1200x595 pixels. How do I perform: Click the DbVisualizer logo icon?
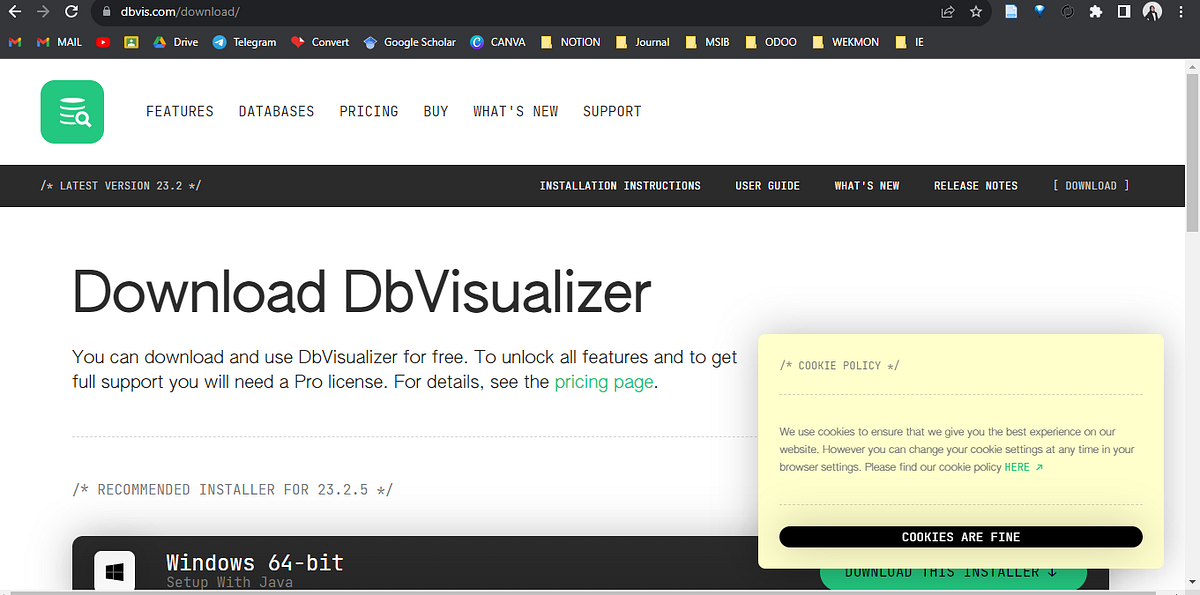pos(71,111)
